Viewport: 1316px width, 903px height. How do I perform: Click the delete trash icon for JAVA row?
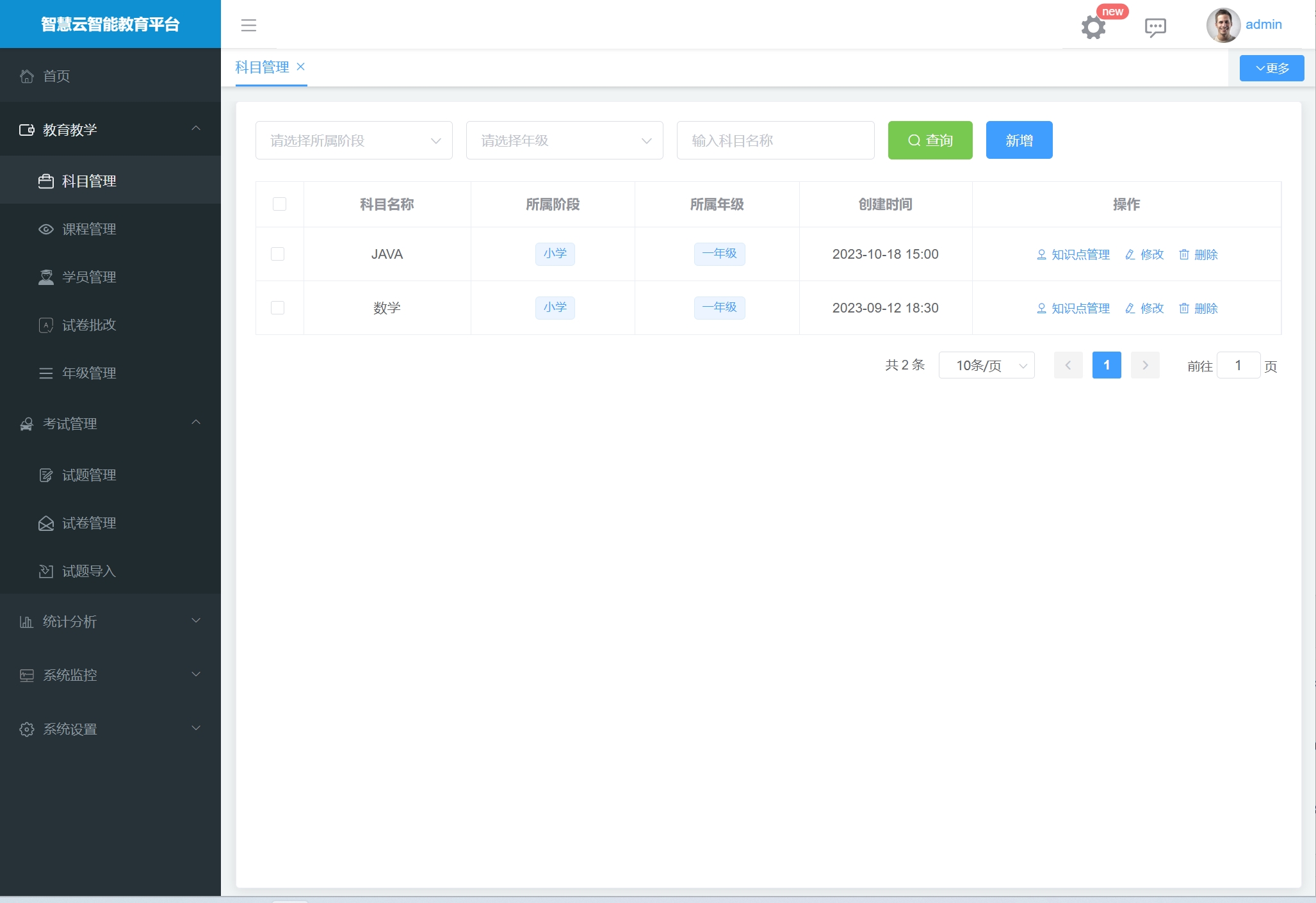tap(1184, 255)
